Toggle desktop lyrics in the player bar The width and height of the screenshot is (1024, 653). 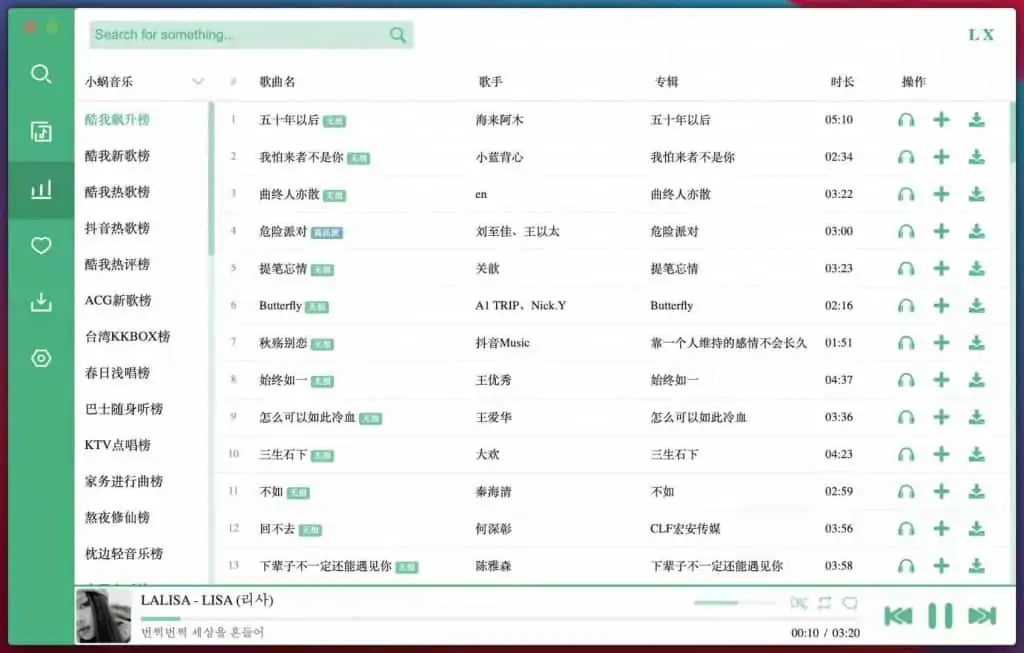(798, 603)
